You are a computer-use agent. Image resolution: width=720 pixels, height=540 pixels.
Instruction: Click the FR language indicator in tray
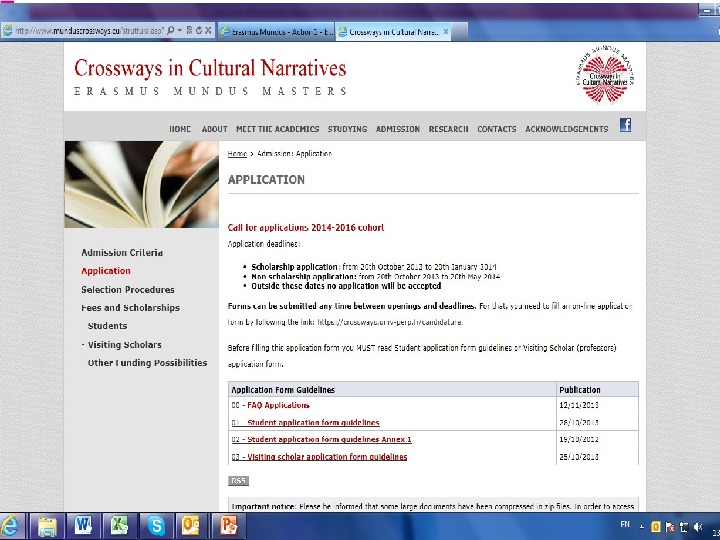[x=625, y=524]
